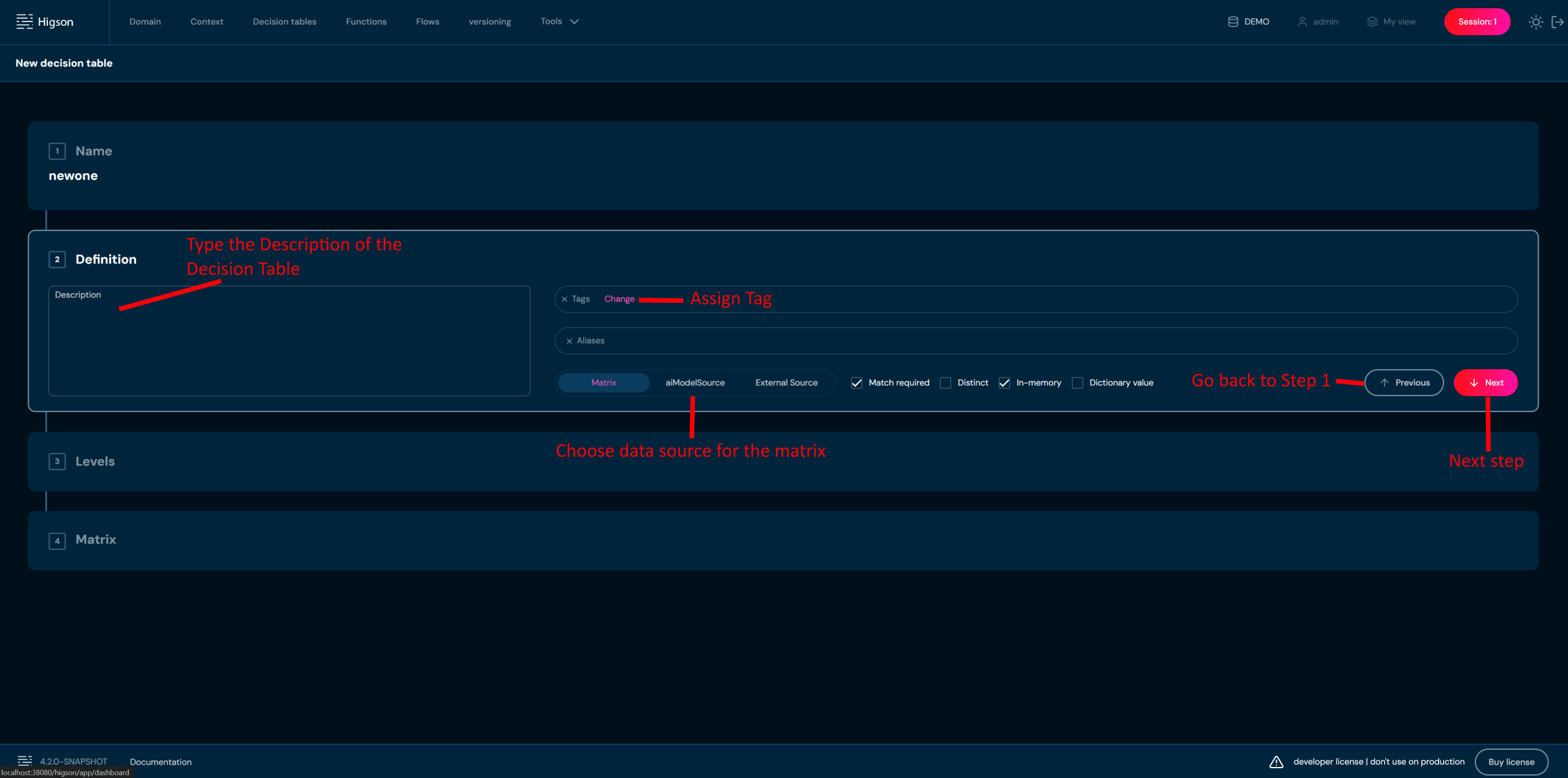Viewport: 1568px width, 778px height.
Task: Click the license warning triangle icon
Action: (1275, 761)
